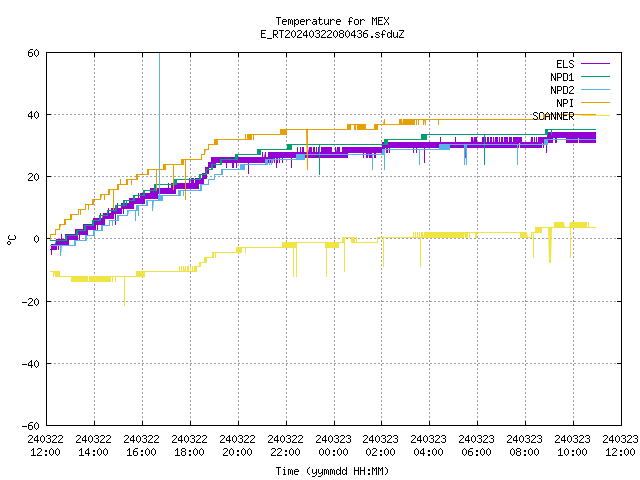Image resolution: width=640 pixels, height=480 pixels.
Task: Select the filename E_RT20240322080436.sfduZ subtitle
Action: pos(332,34)
